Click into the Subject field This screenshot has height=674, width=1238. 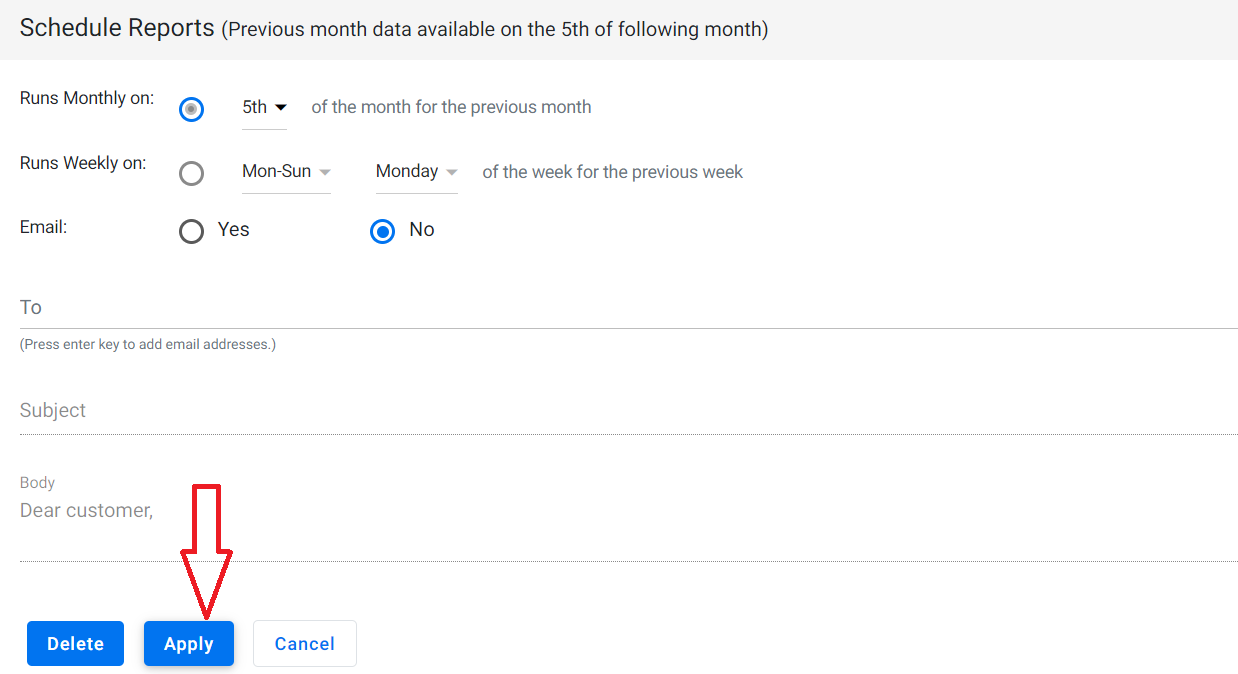(628, 411)
